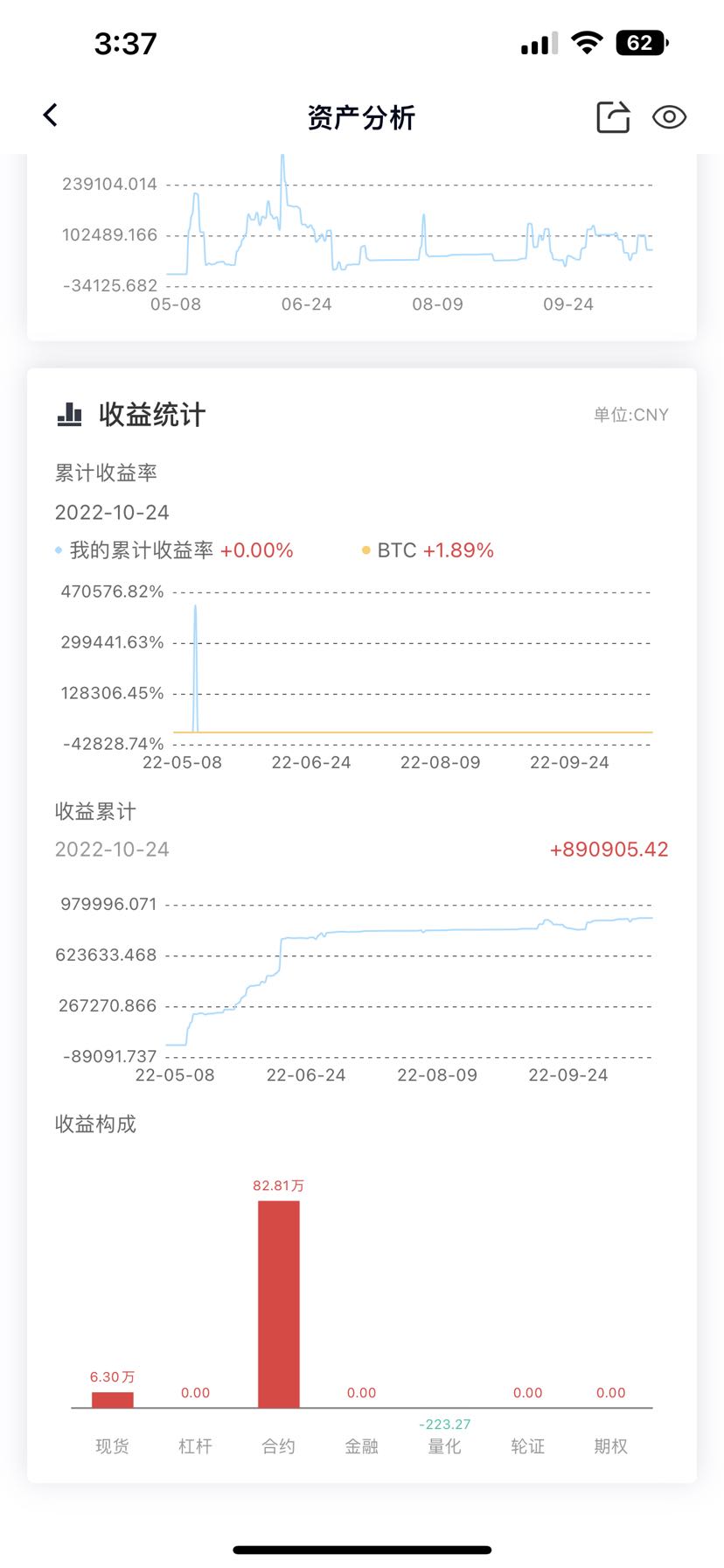
Task: Tap the 2022-10-24 date under 累计收益率
Action: click(x=112, y=512)
